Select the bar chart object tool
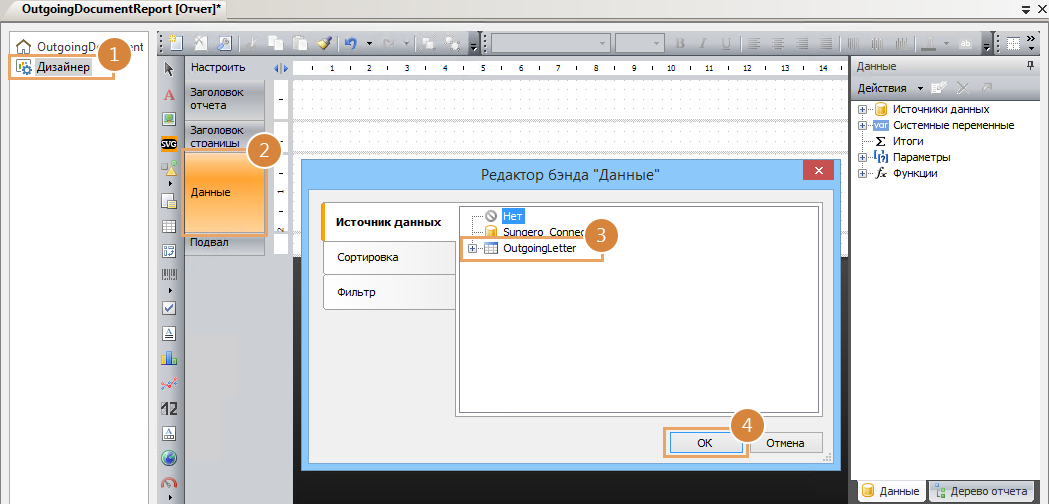 coord(169,357)
